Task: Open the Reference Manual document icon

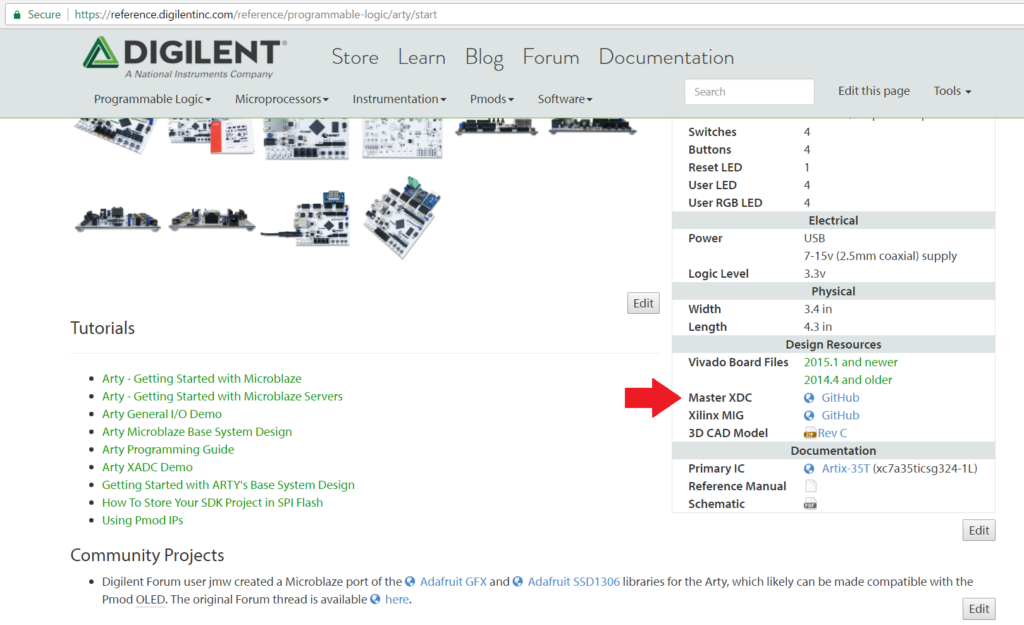Action: tap(810, 486)
